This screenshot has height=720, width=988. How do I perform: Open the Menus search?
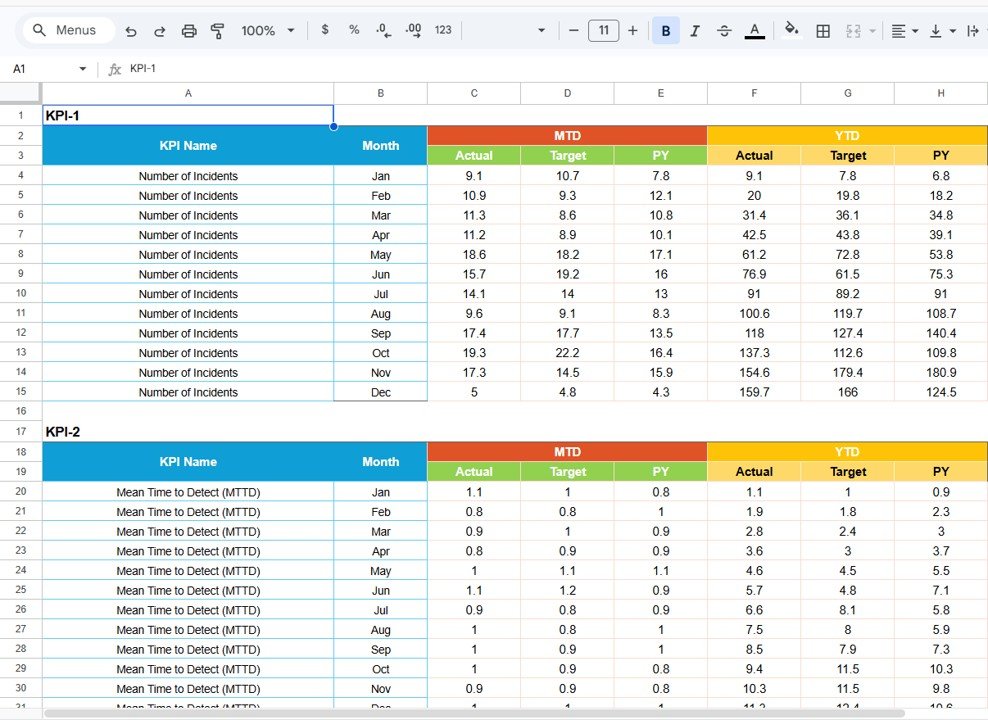[67, 30]
